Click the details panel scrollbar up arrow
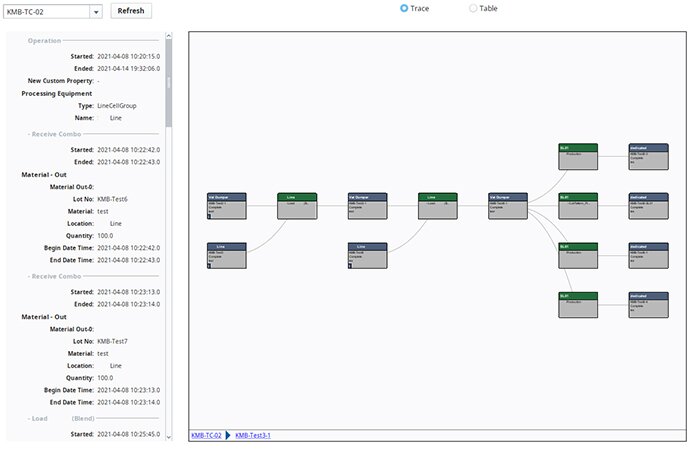The image size is (700, 455). pyautogui.click(x=168, y=36)
